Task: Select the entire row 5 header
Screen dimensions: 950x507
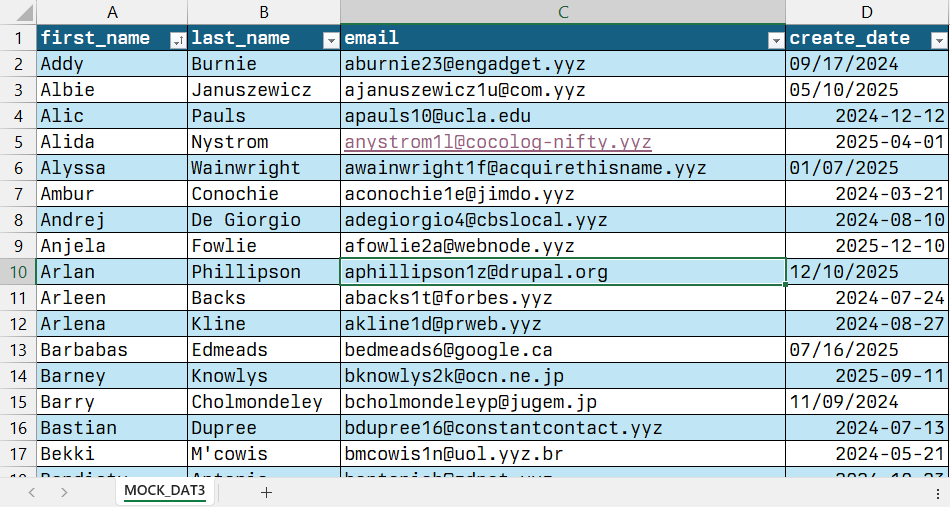Action: pos(17,142)
